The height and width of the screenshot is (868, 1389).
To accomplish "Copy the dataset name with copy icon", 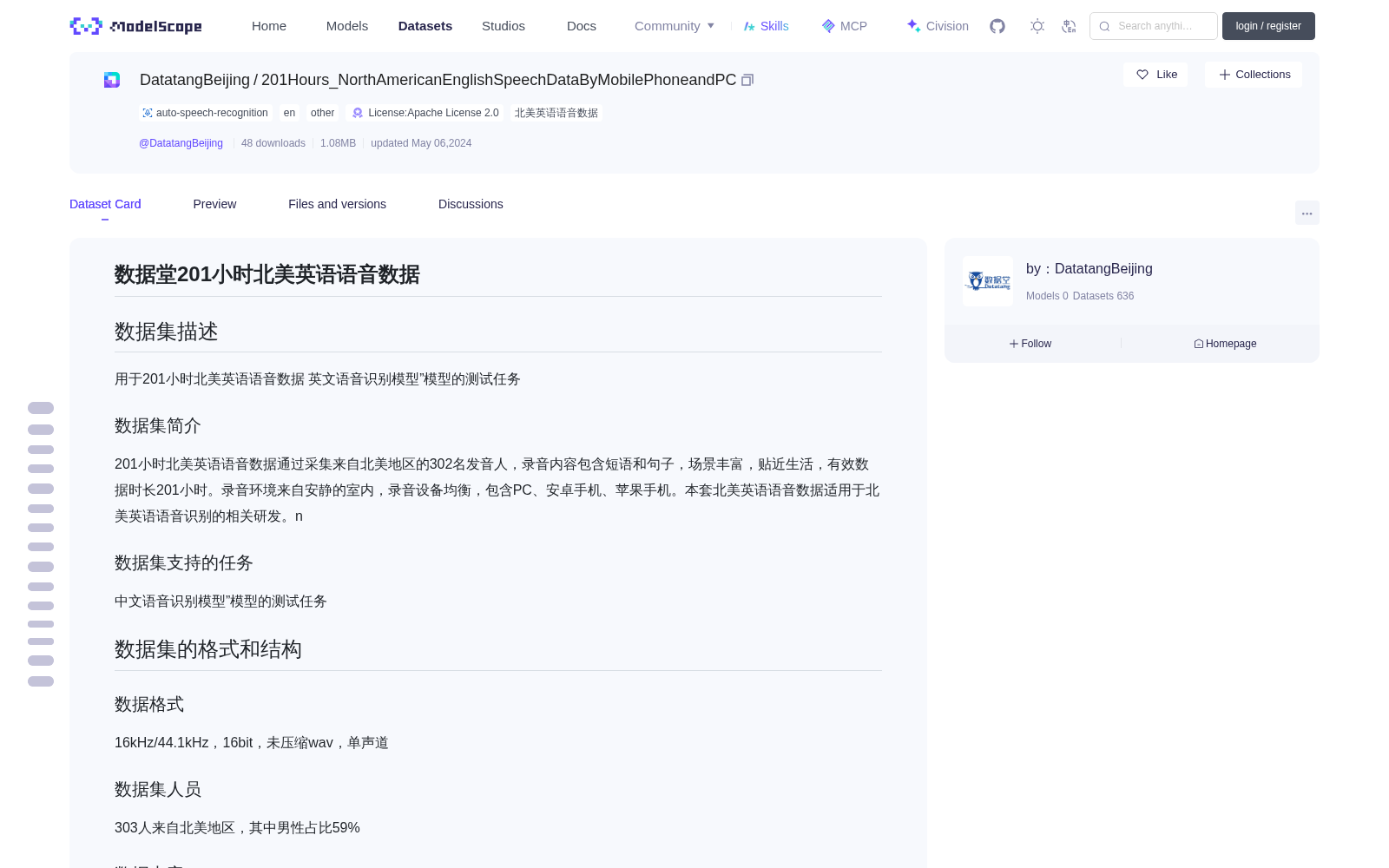I will click(747, 80).
